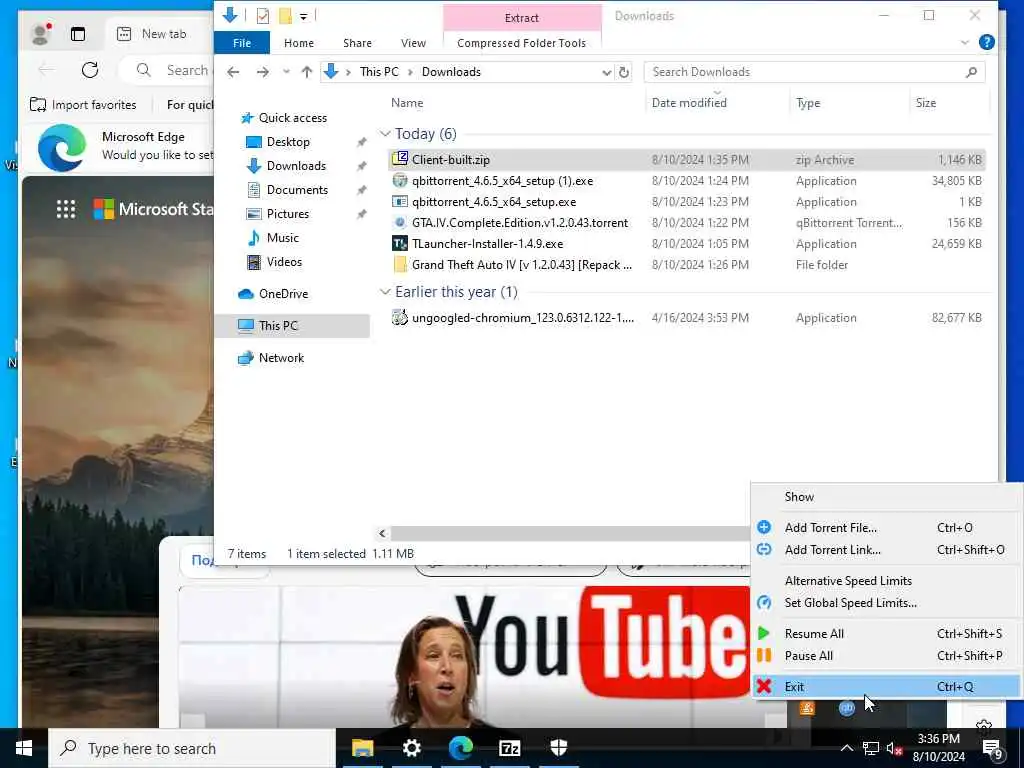This screenshot has width=1024, height=768.
Task: Choose Add Torrent File menu entry
Action: pos(886,528)
